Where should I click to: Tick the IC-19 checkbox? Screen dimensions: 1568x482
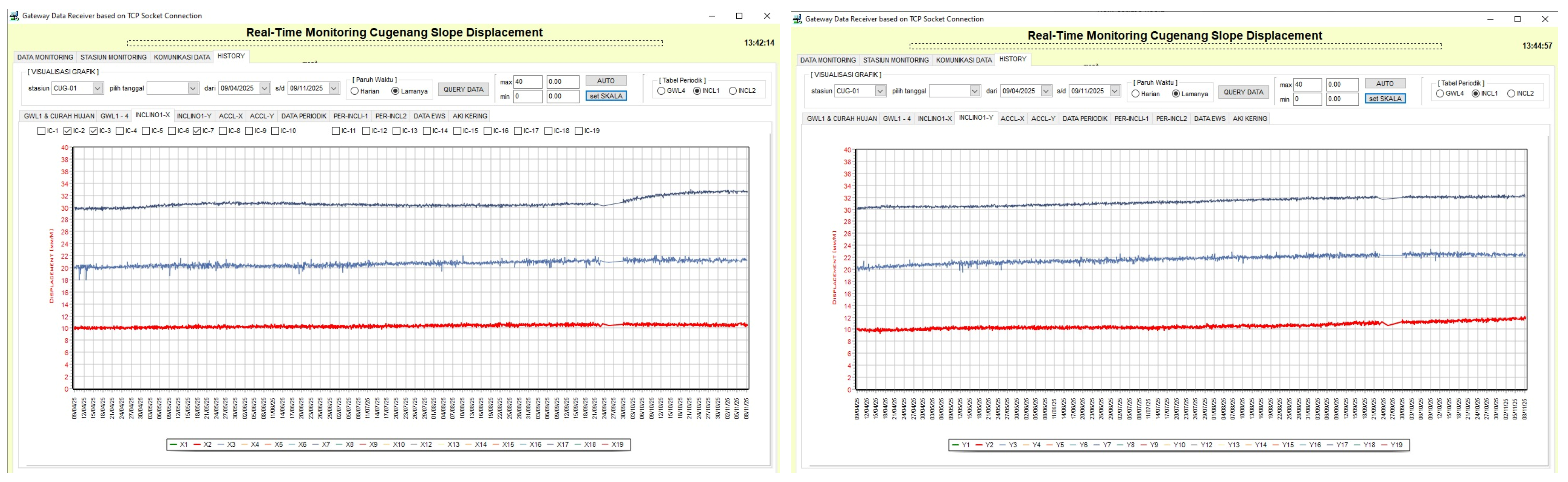pos(579,131)
